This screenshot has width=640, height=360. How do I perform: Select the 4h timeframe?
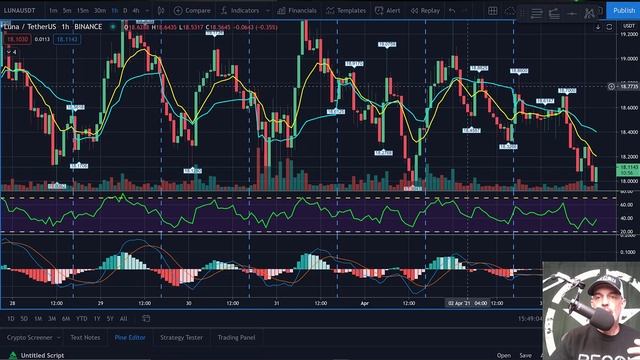click(136, 11)
